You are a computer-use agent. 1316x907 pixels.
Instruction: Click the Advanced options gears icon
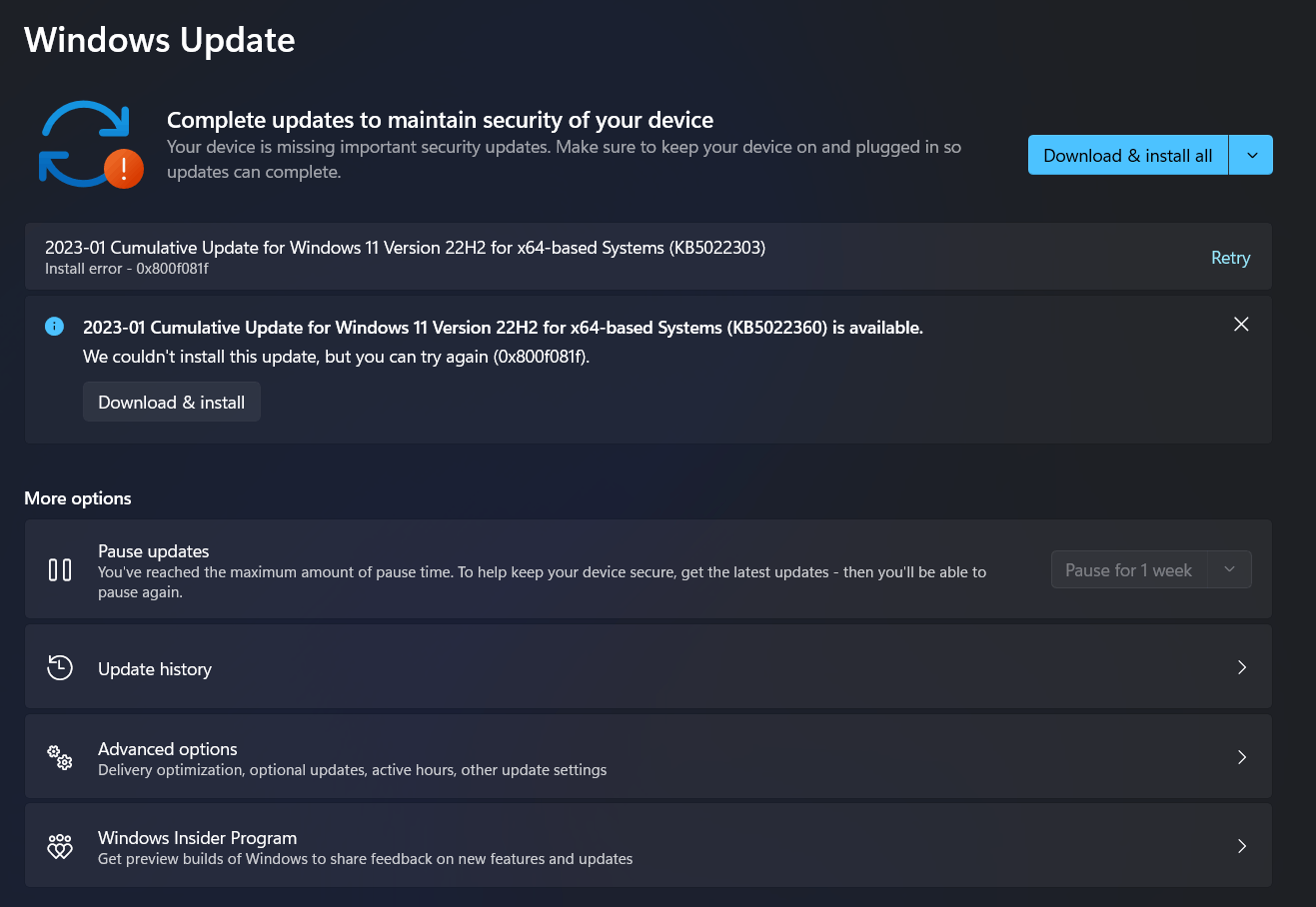click(x=60, y=757)
